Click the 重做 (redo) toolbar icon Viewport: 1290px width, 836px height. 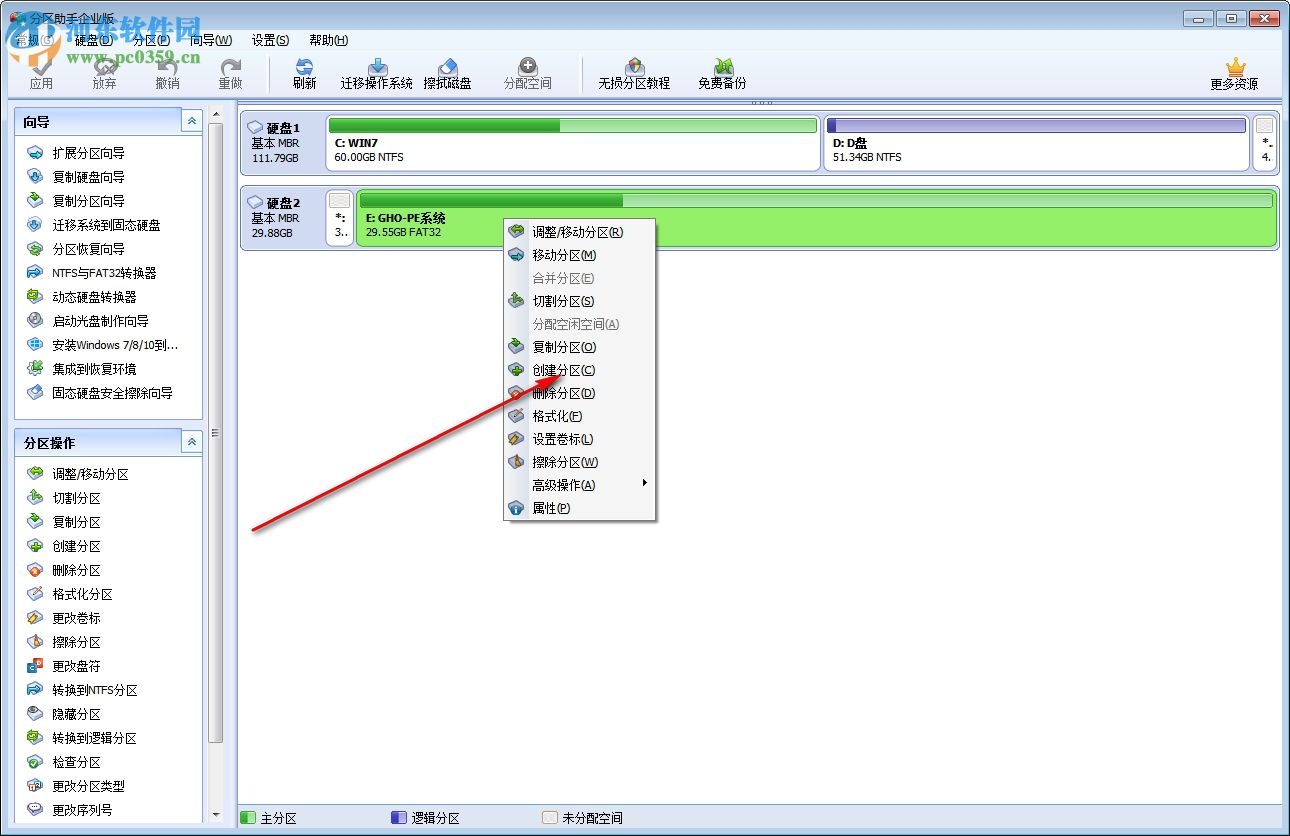(x=231, y=74)
